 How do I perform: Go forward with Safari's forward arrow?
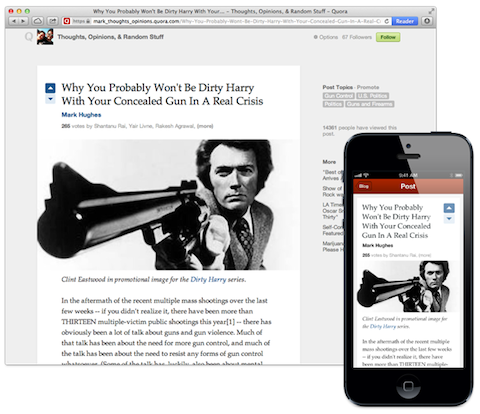pyautogui.click(x=23, y=21)
